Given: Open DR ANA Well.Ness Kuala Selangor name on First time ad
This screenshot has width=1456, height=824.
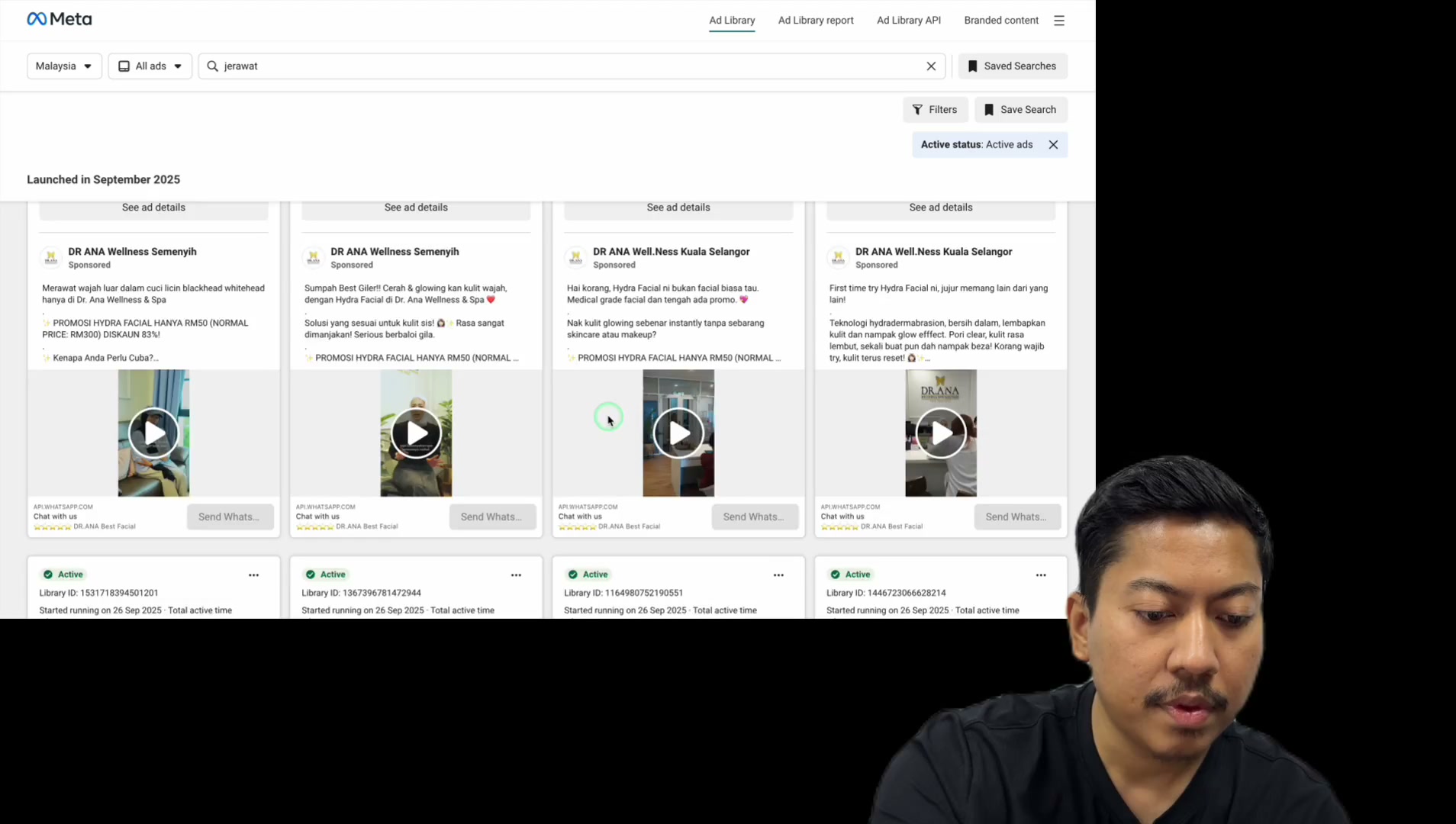Looking at the screenshot, I should (x=933, y=252).
